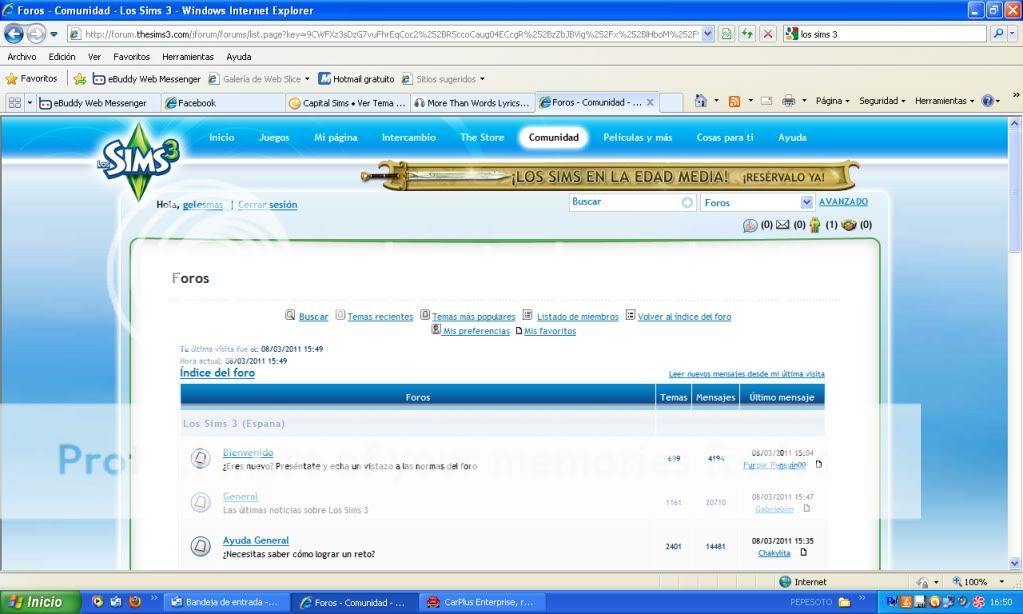The width and height of the screenshot is (1023, 614).
Task: Click the mail envelope messages icon
Action: 783,225
